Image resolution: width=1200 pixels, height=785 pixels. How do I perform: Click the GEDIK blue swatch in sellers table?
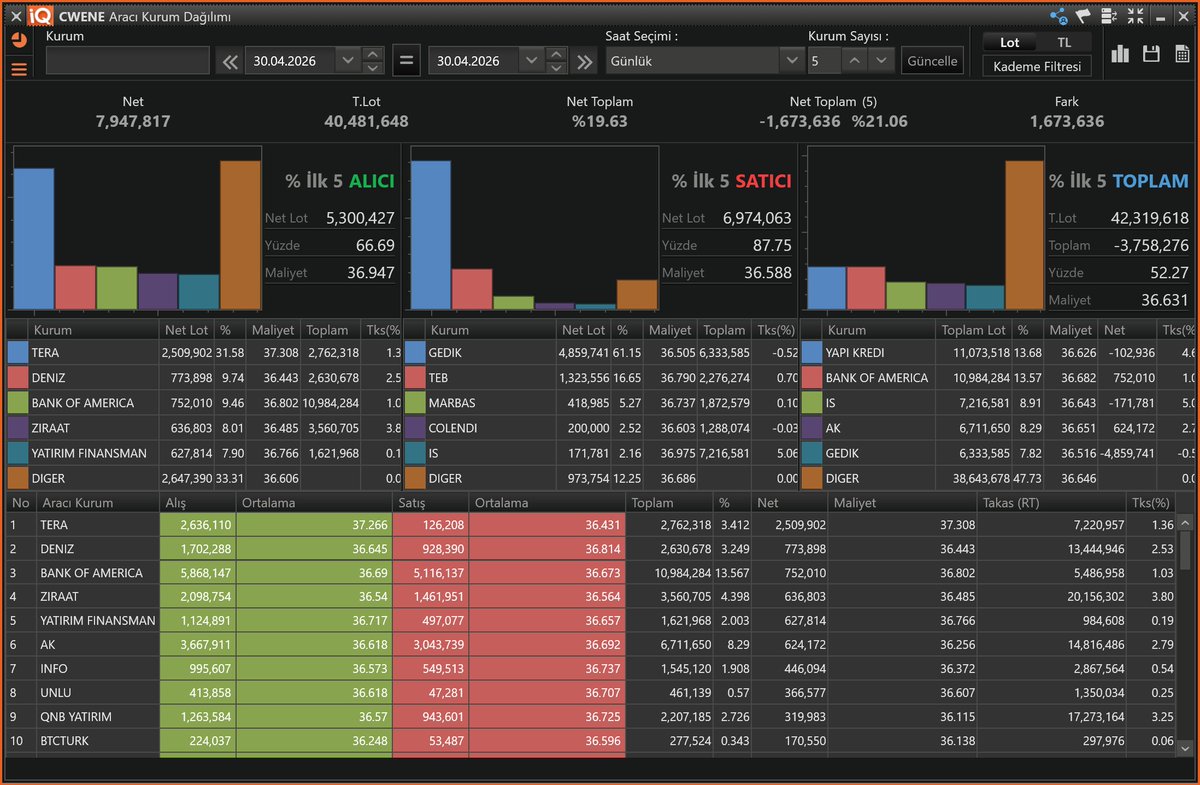point(415,353)
